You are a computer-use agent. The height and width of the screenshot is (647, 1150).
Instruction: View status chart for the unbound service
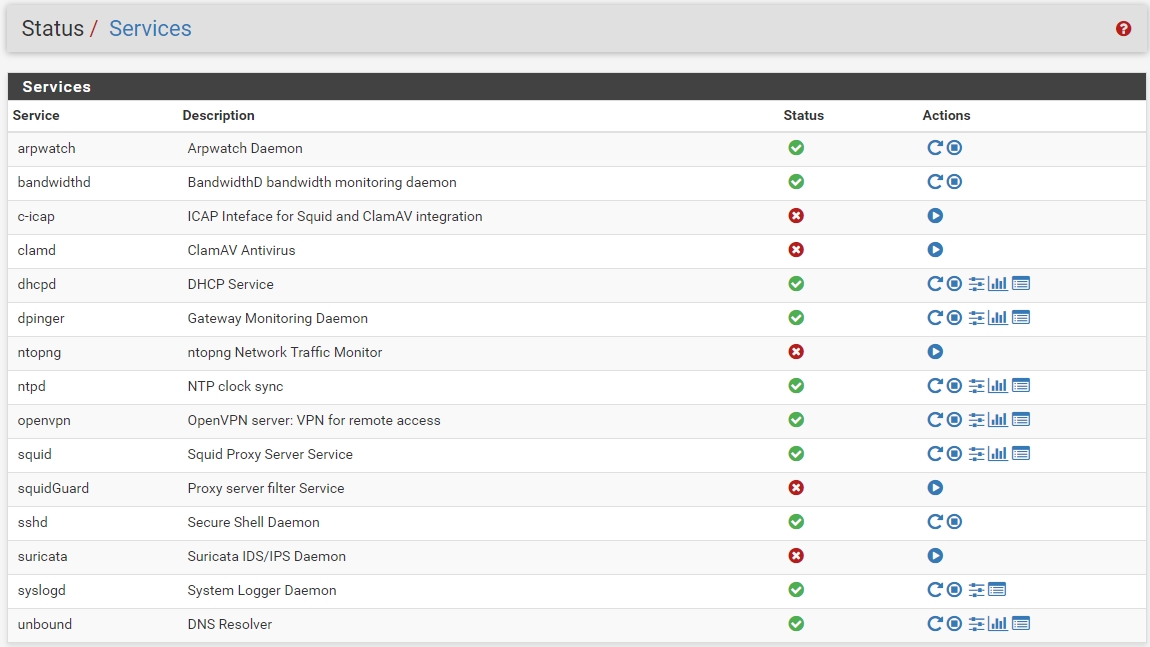pyautogui.click(x=997, y=624)
